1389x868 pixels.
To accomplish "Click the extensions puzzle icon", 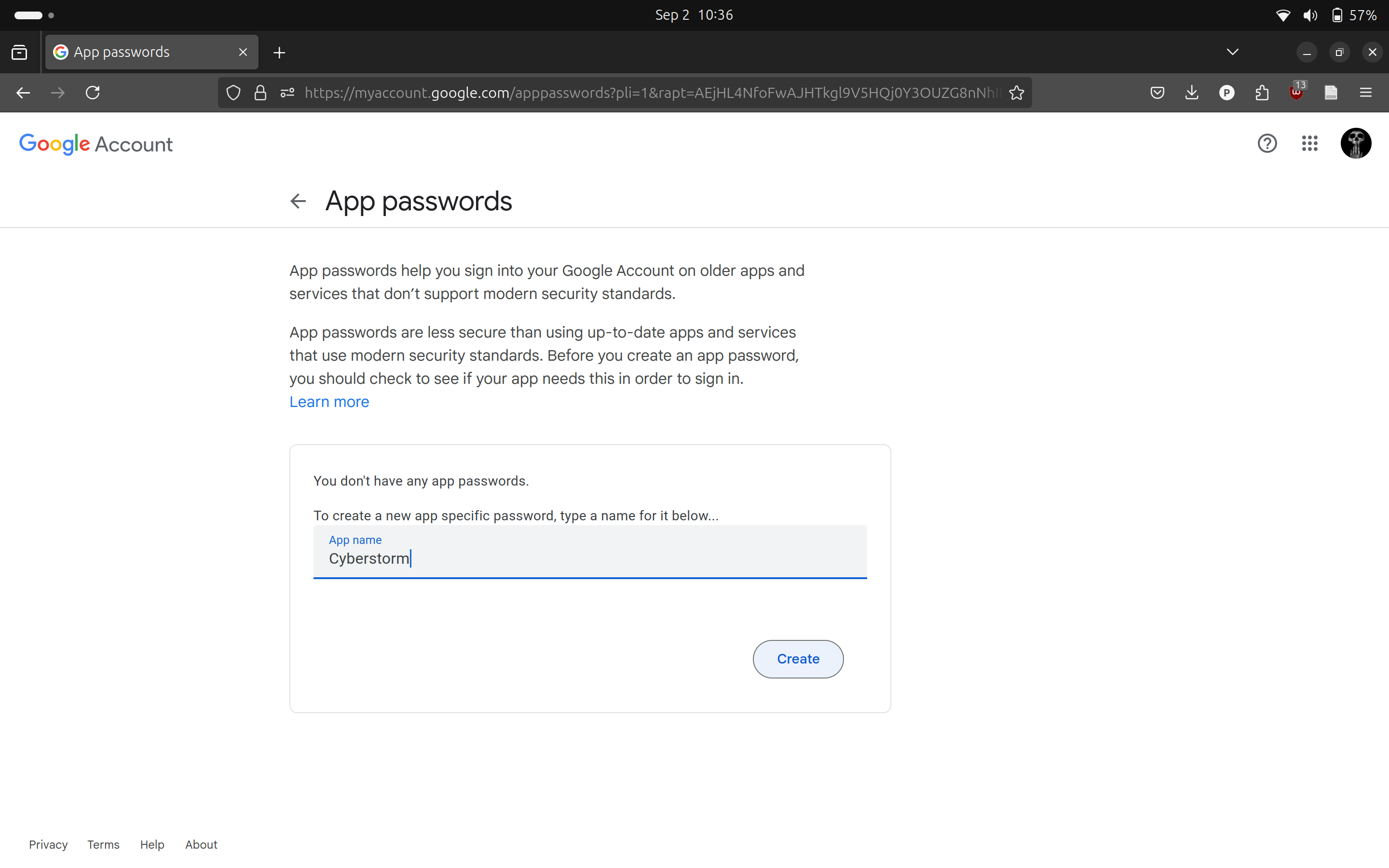I will (1262, 92).
